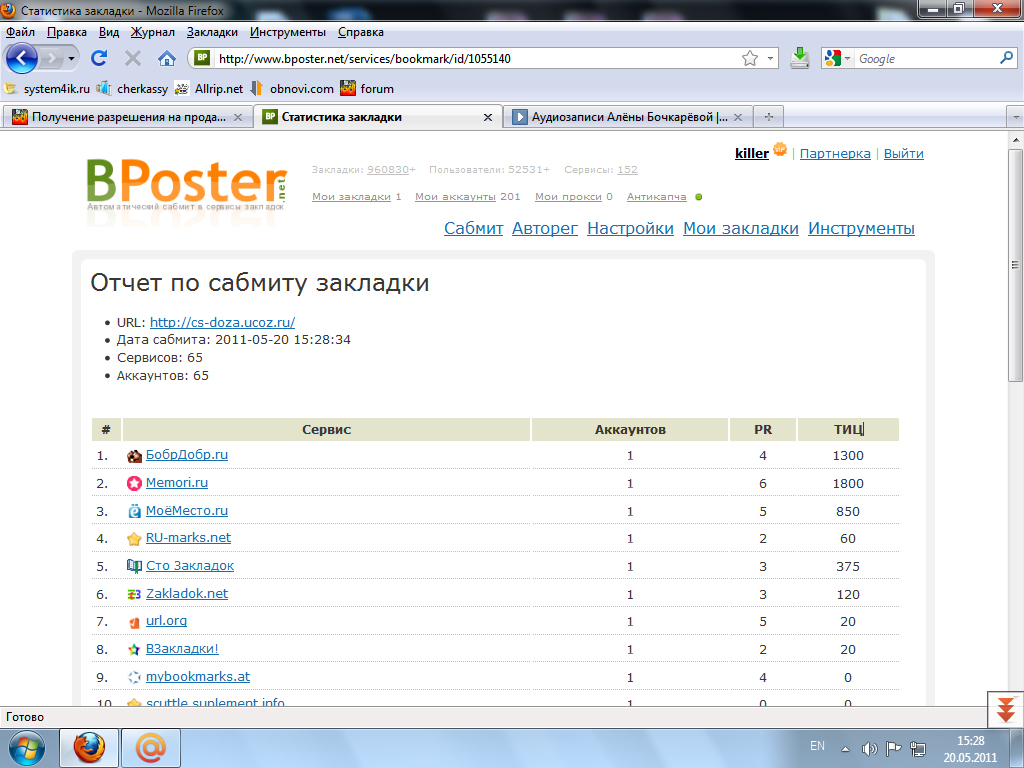1024x768 pixels.
Task: Close the Статистика закладки tab
Action: [488, 118]
